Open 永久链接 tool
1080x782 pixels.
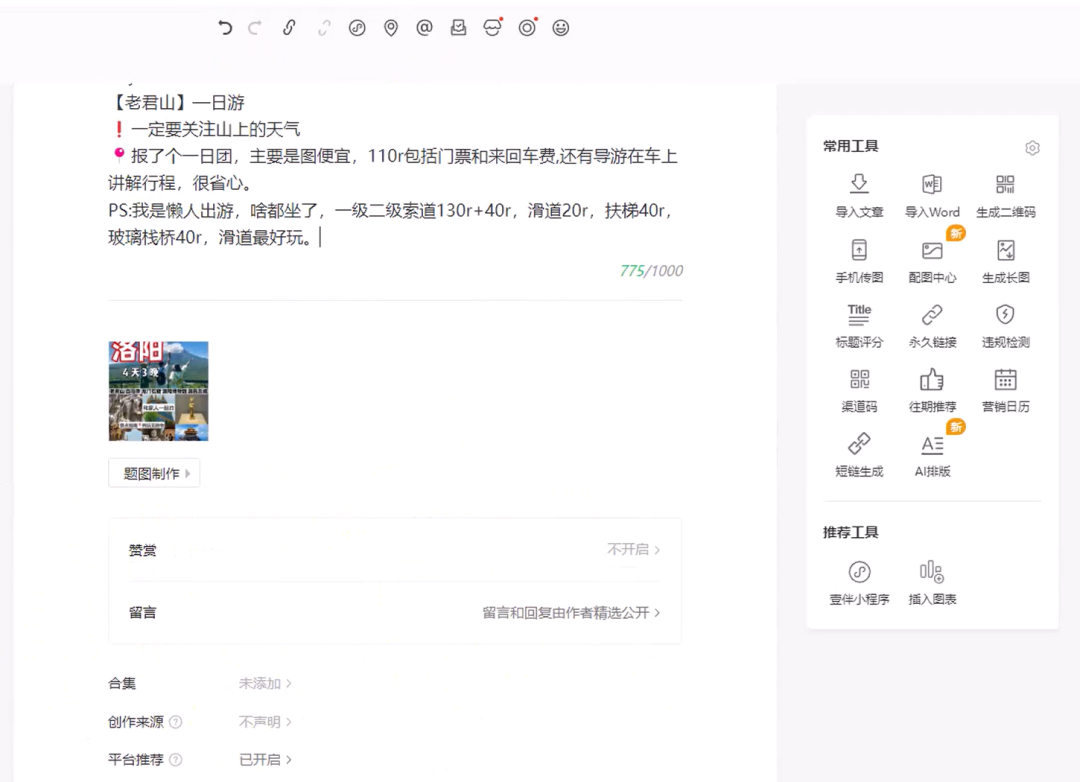(932, 326)
